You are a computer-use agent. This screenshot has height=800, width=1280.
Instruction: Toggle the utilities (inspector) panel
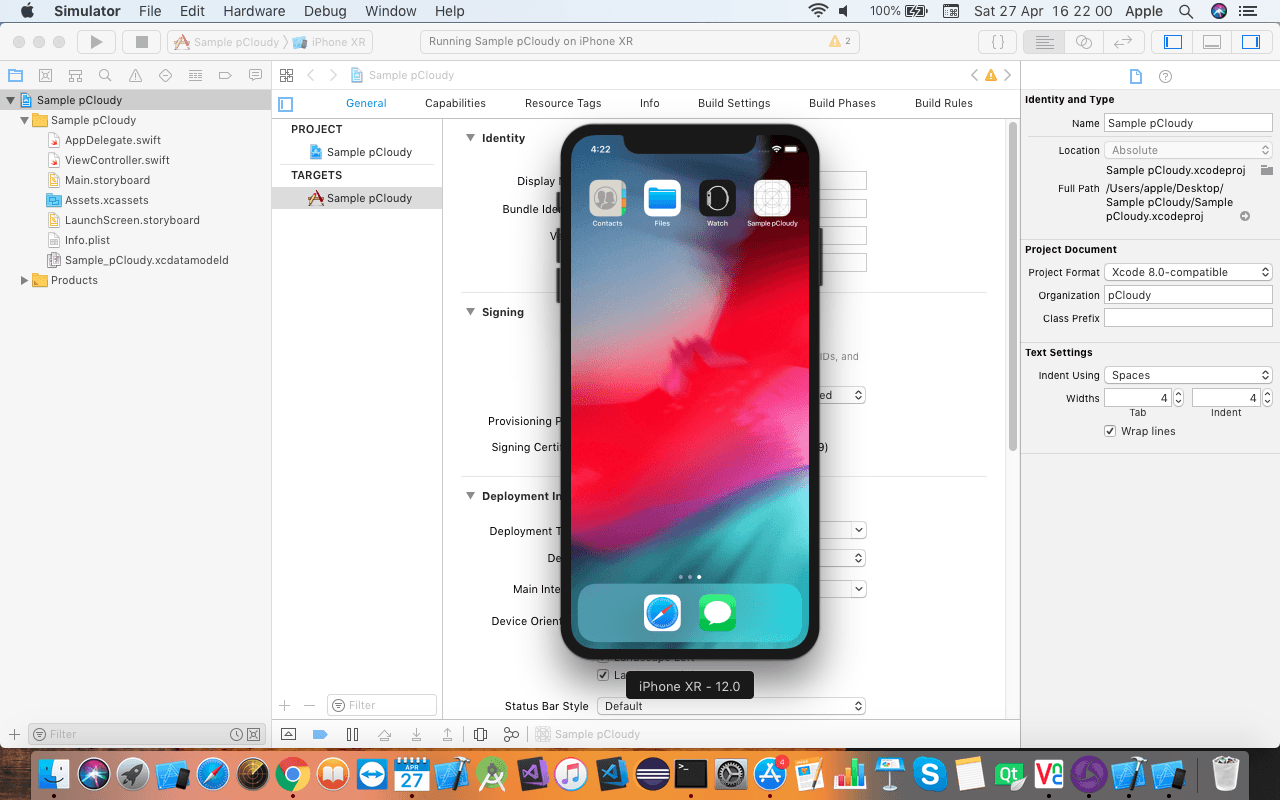click(1250, 42)
